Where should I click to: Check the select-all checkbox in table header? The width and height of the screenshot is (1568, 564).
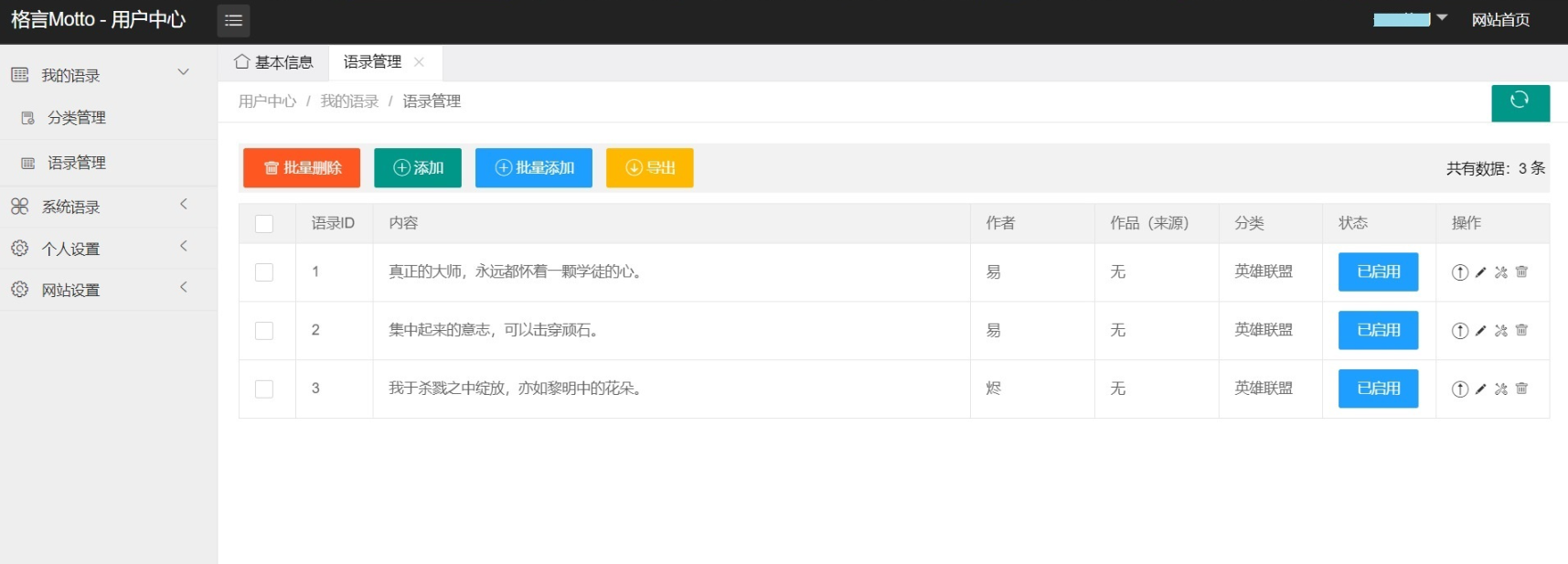[x=264, y=224]
